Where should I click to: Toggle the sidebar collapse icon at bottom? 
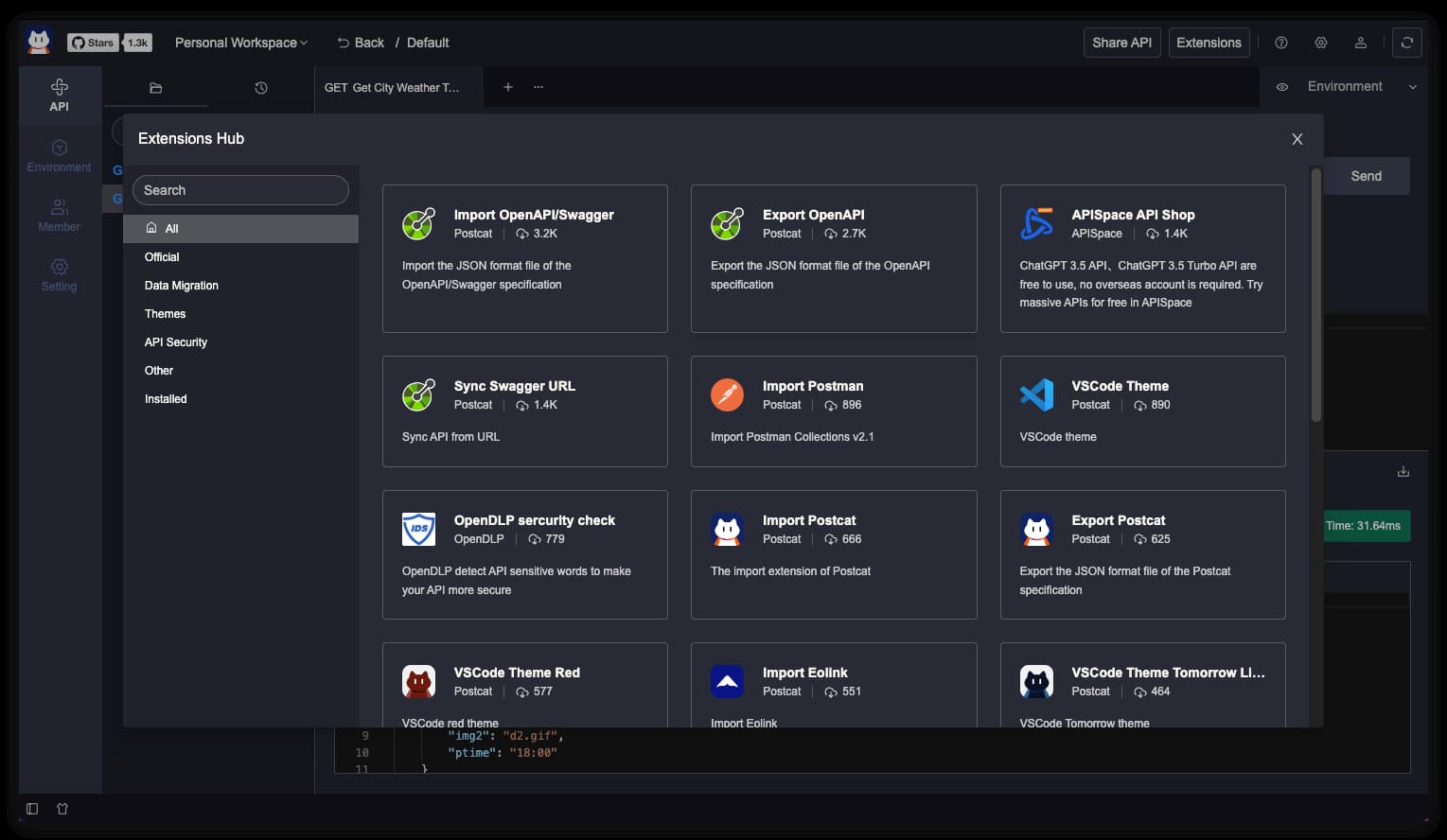(32, 809)
